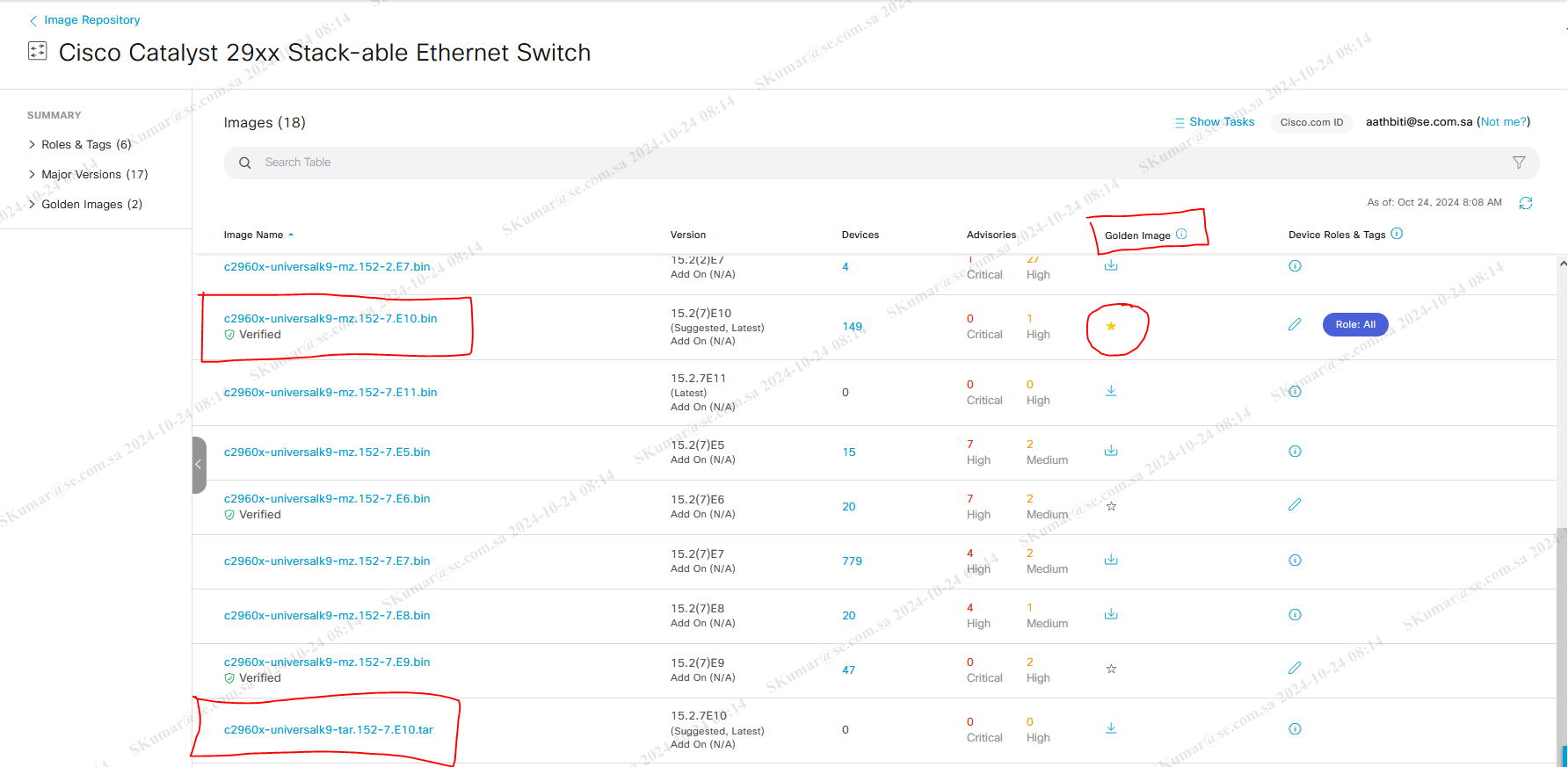Open c2960x-universalk9-mz.152-7.E5.bin image link

tap(327, 452)
